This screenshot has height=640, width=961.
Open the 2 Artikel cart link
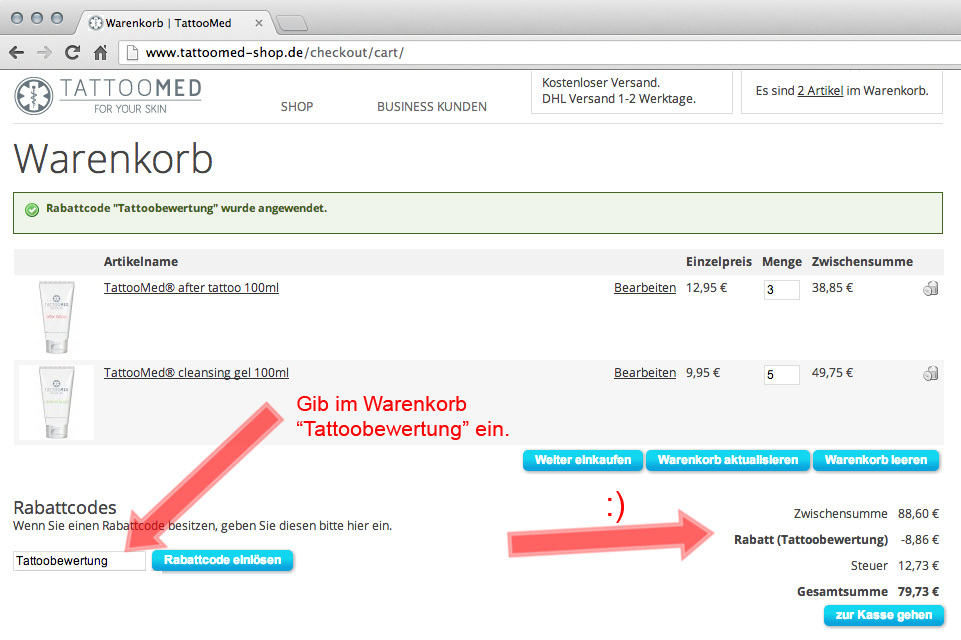820,91
